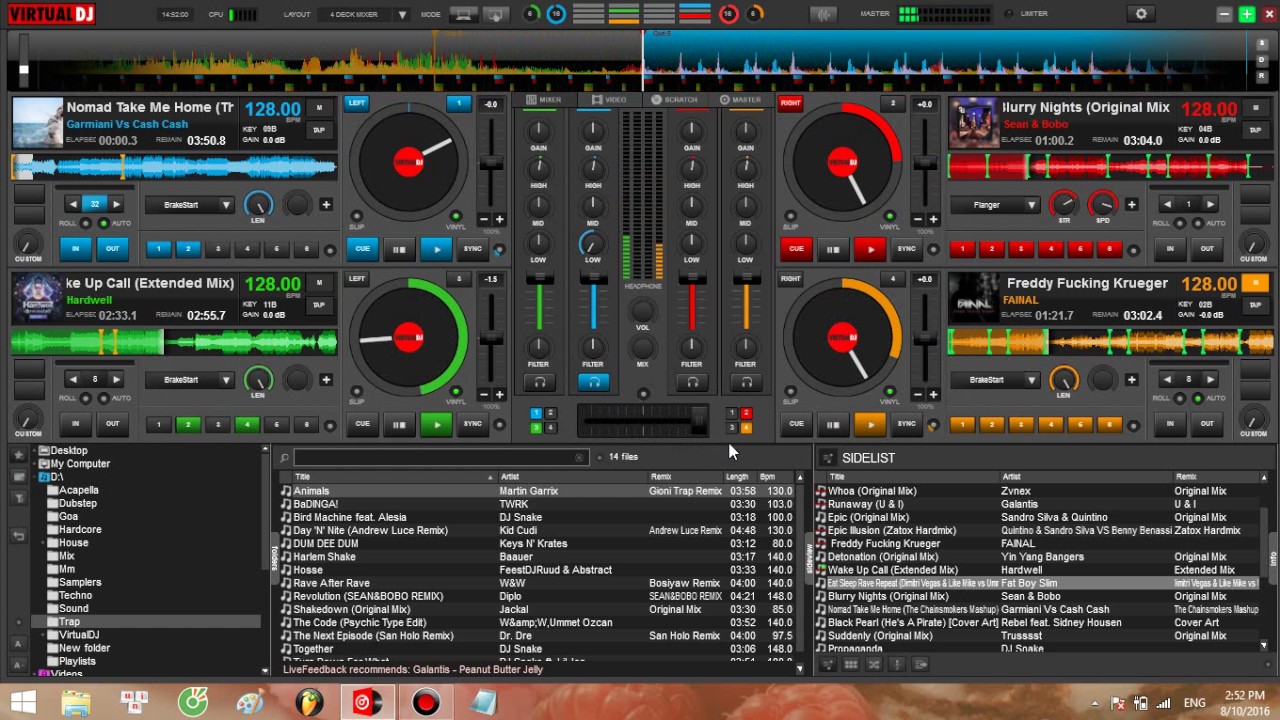Click pause/stop button on deck 1
Image resolution: width=1280 pixels, height=720 pixels.
399,249
